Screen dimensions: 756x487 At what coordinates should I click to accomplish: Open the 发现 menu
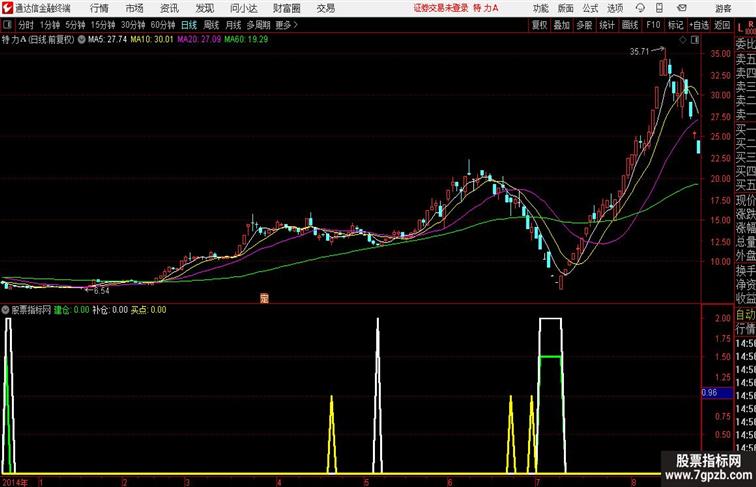204,8
